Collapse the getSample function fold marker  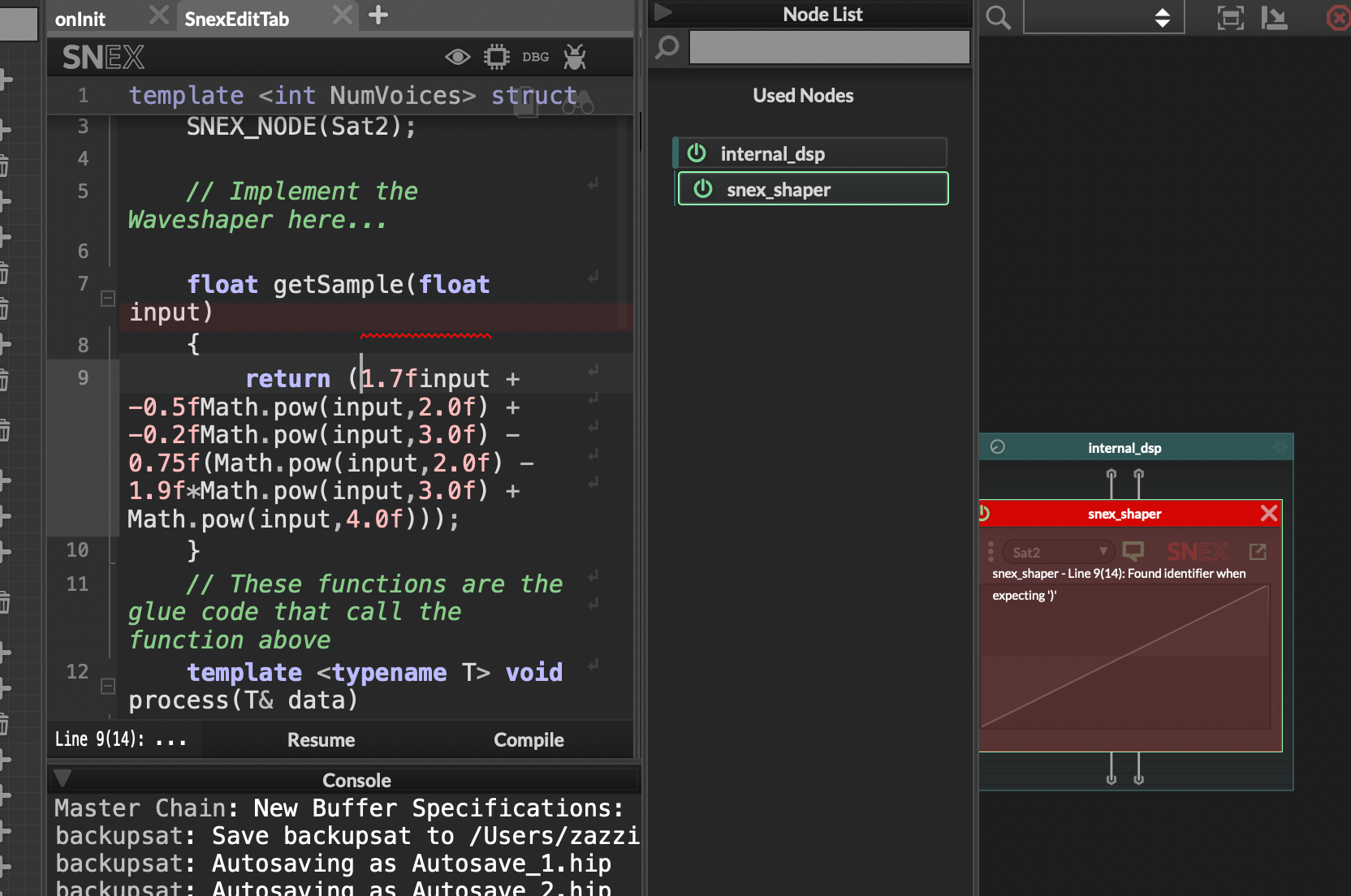[108, 299]
